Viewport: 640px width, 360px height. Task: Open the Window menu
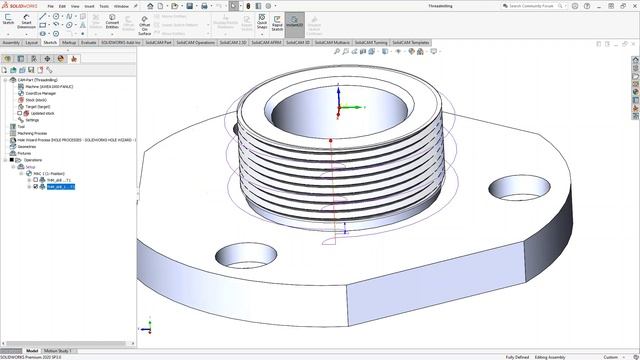(x=121, y=6)
